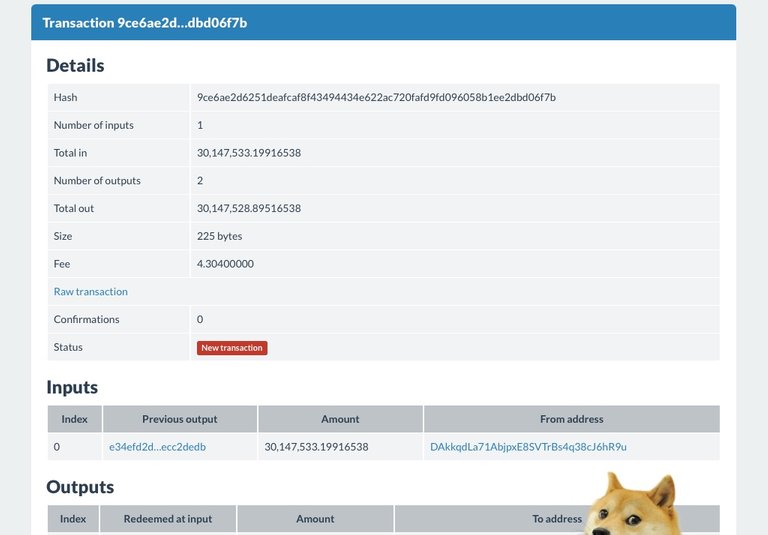Click the Total in value 30,147,533.19916538

point(249,153)
